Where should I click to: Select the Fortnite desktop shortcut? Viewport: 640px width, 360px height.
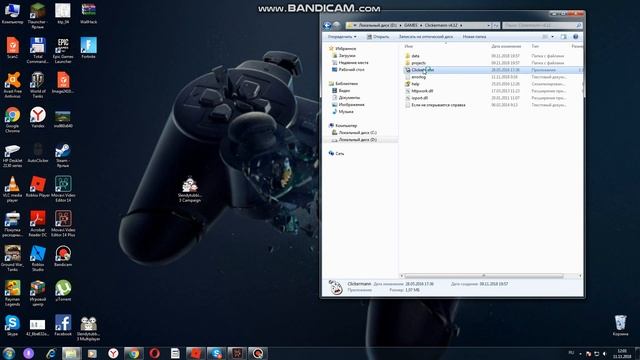(x=88, y=48)
